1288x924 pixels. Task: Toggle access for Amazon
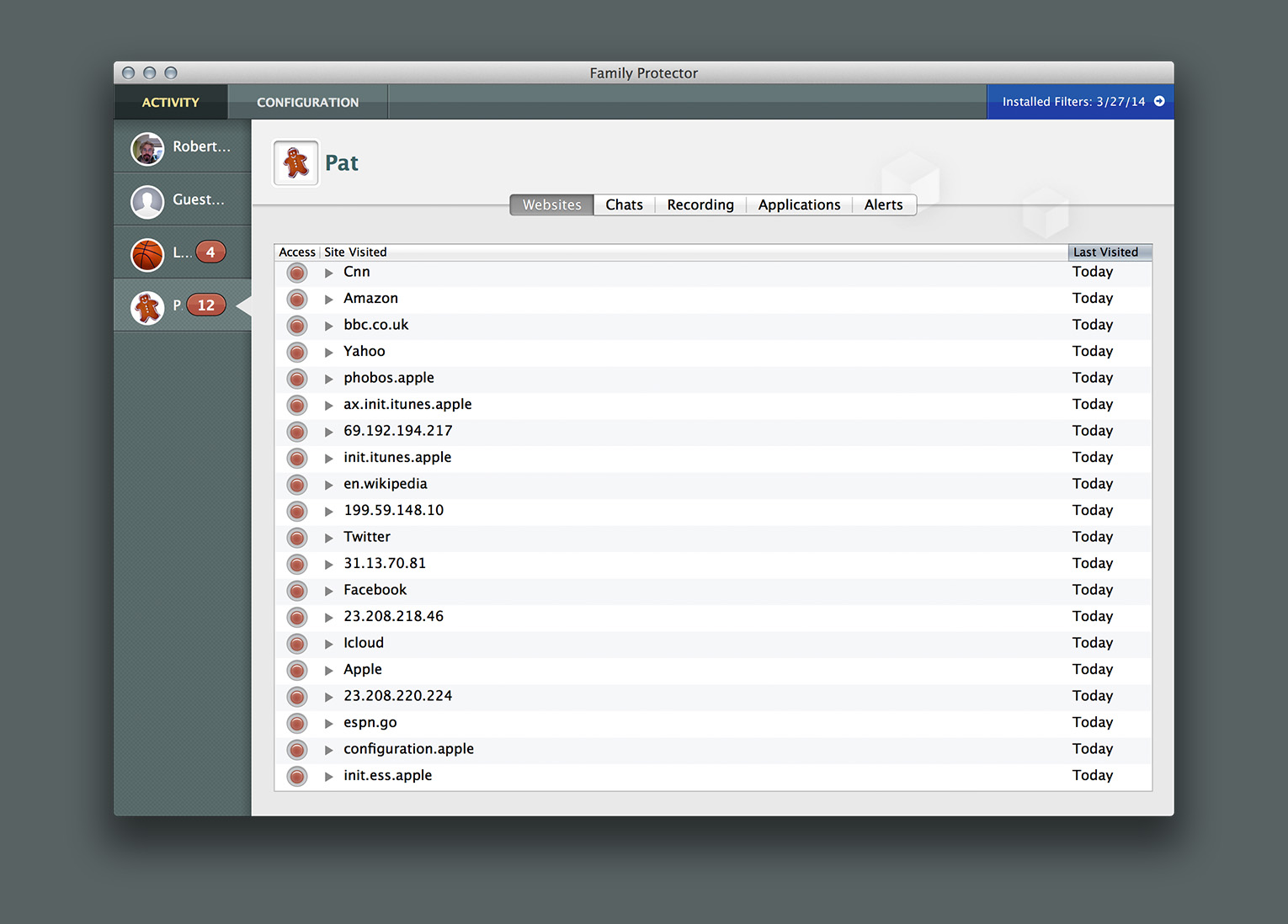(297, 299)
